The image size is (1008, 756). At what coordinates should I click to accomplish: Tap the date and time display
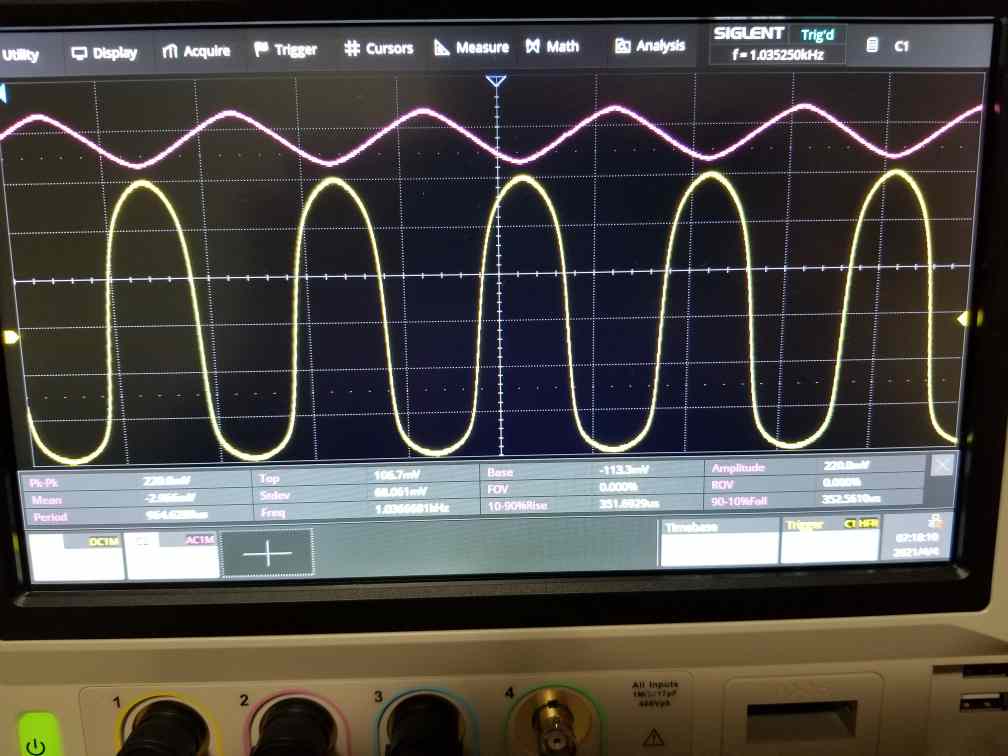pos(923,543)
